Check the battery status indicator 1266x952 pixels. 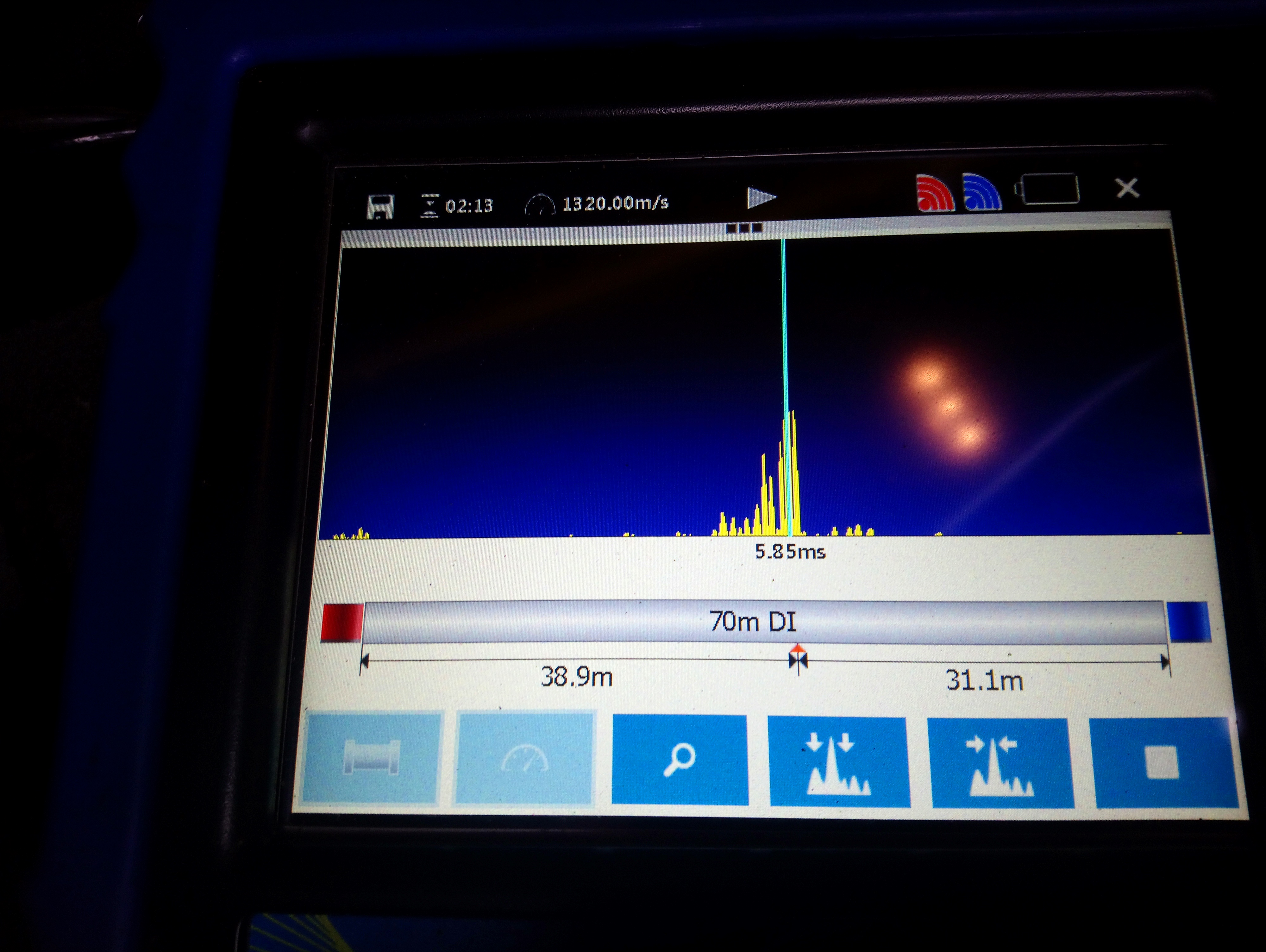pyautogui.click(x=1047, y=189)
